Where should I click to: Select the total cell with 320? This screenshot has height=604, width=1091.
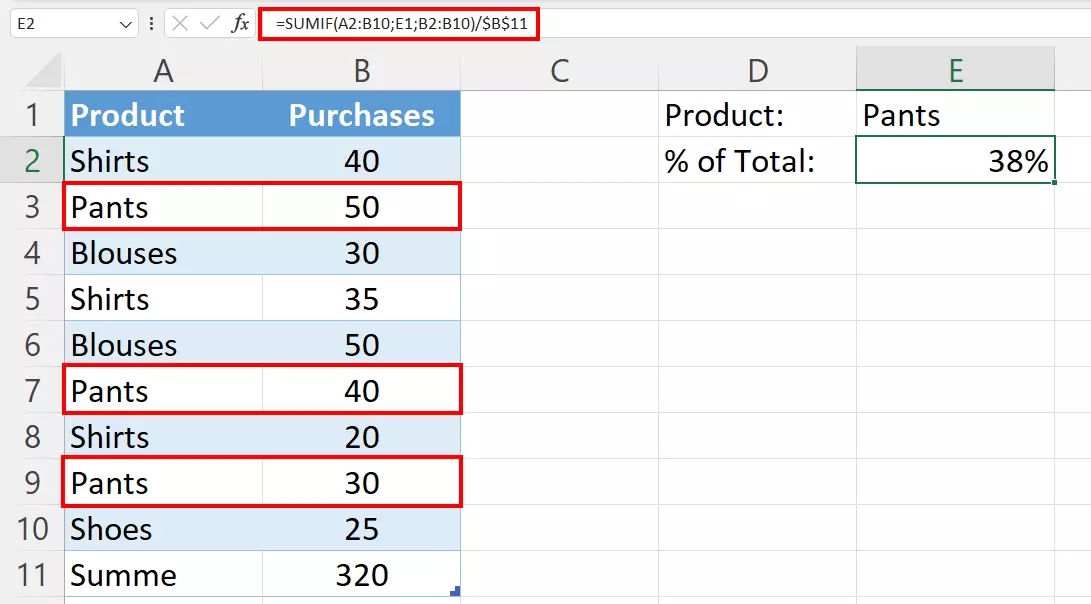(x=361, y=575)
